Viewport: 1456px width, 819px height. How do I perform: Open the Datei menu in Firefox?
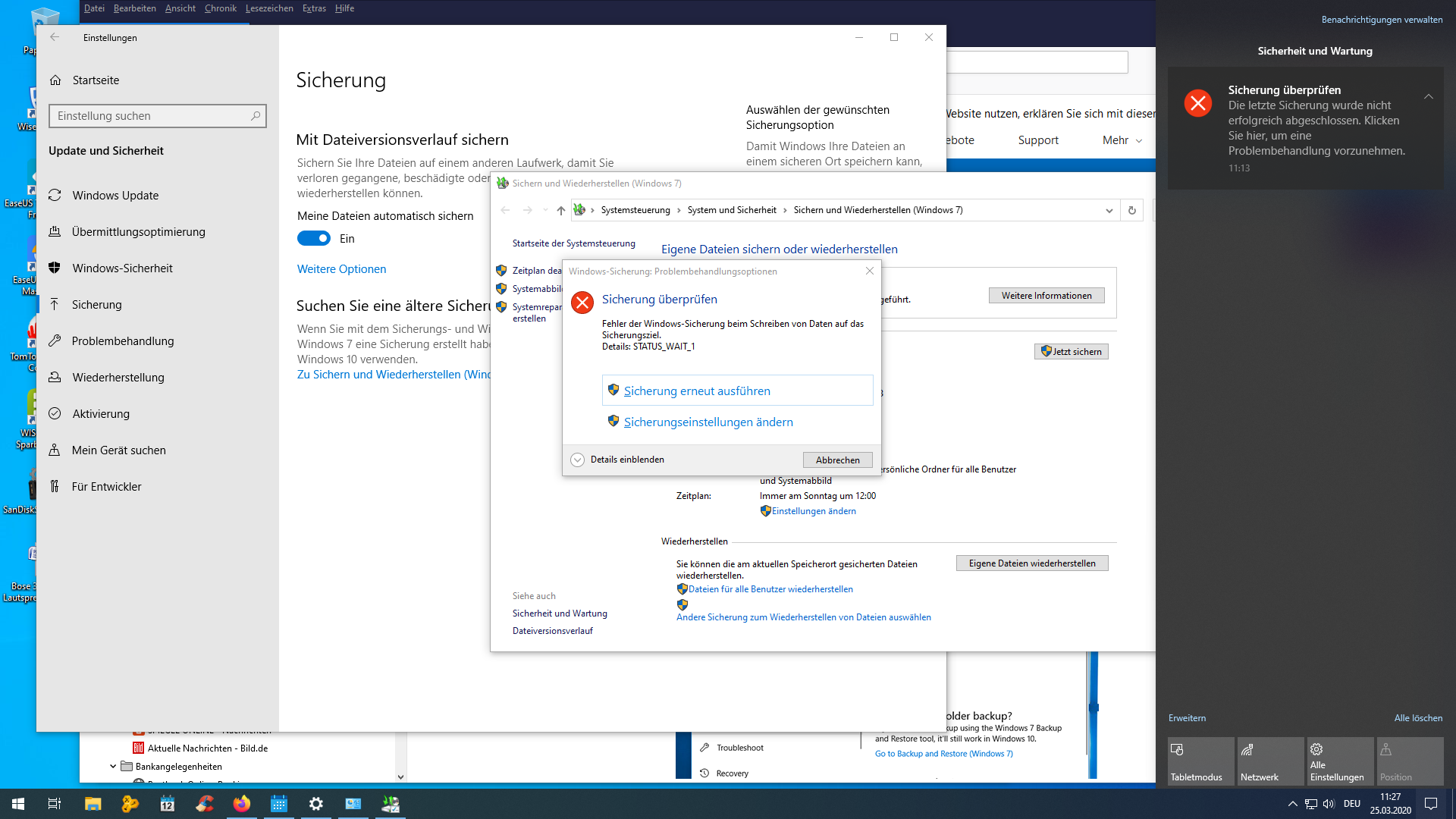tap(95, 8)
